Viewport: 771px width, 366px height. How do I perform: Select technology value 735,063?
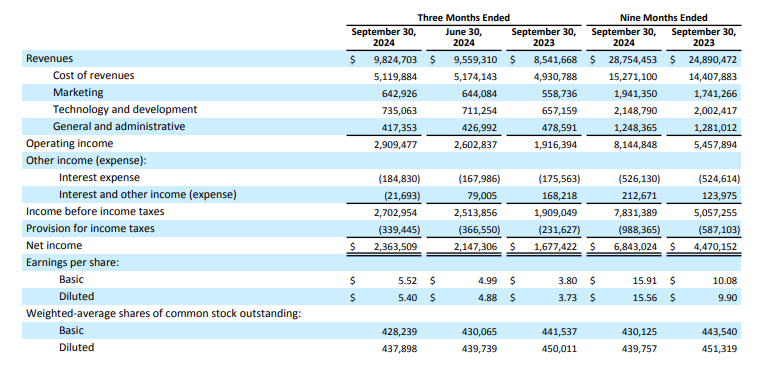[399, 111]
